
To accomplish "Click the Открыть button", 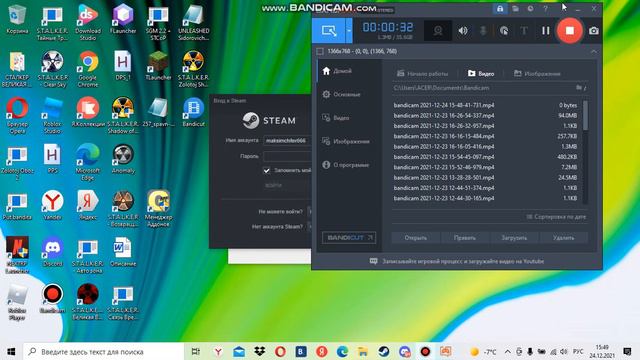I will pyautogui.click(x=416, y=238).
